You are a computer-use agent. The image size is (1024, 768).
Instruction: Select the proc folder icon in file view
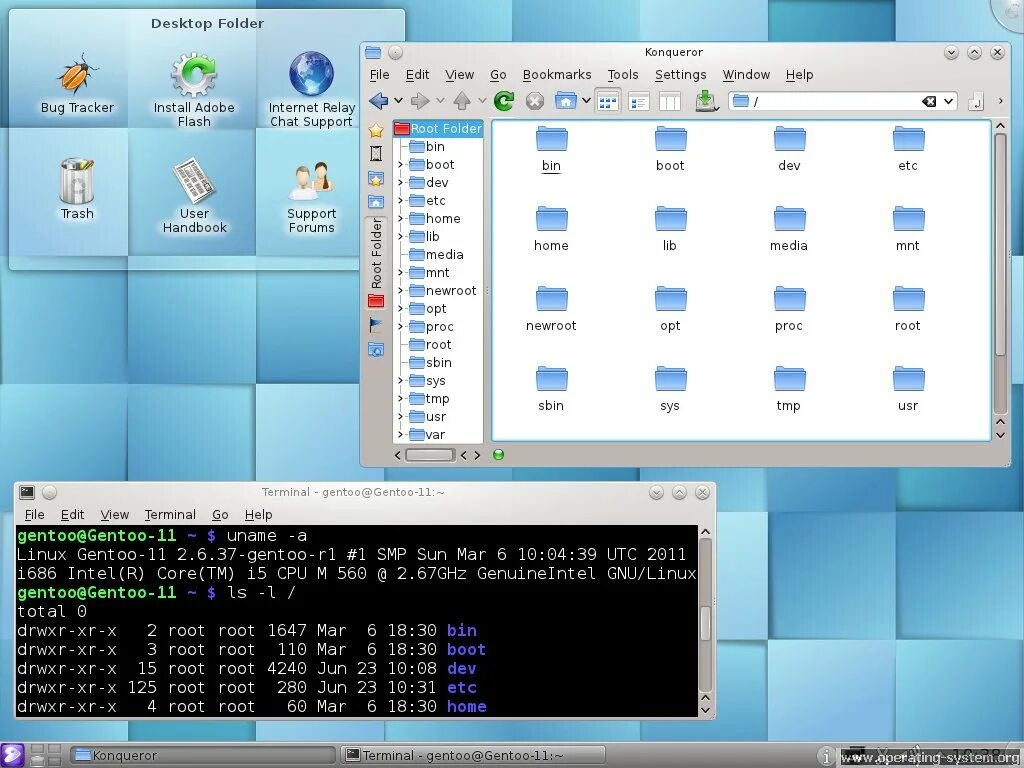[789, 309]
